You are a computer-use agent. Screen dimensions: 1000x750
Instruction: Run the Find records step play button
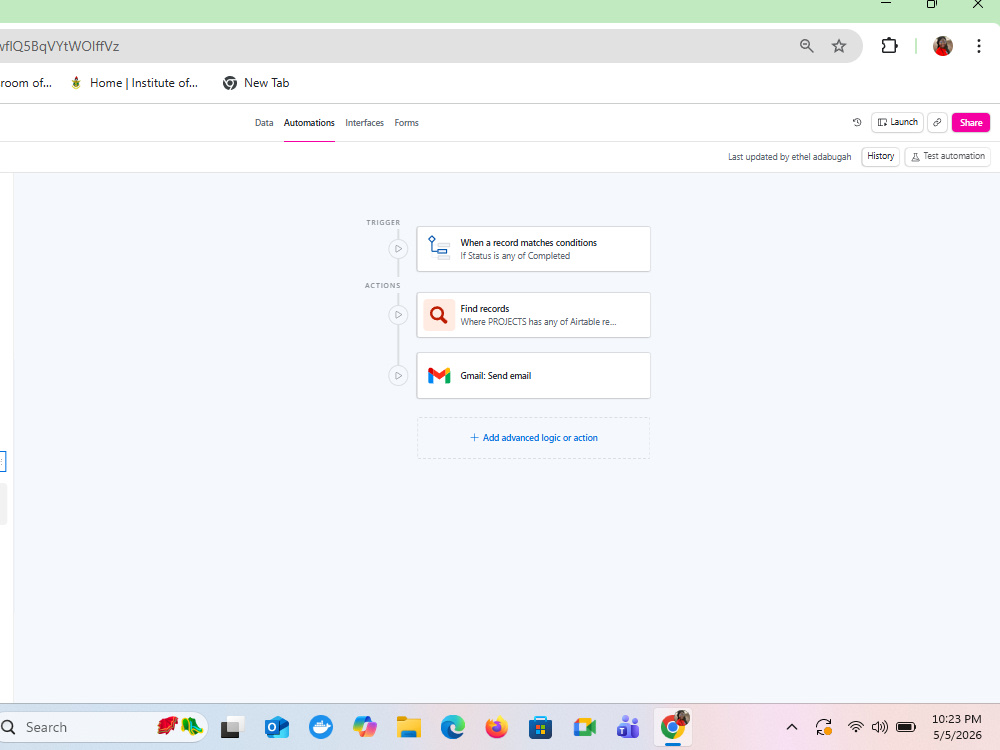pyautogui.click(x=398, y=314)
